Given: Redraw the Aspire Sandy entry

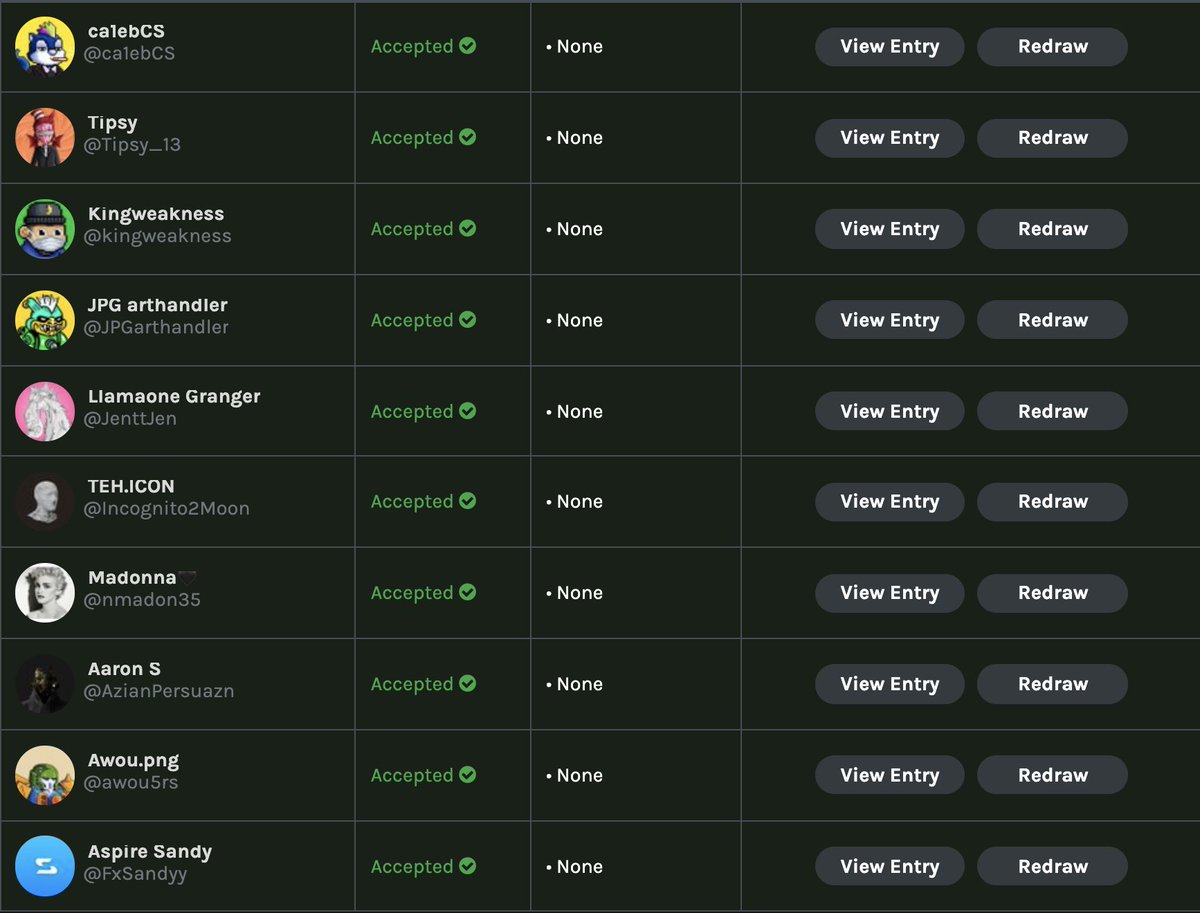Looking at the screenshot, I should coord(1052,866).
